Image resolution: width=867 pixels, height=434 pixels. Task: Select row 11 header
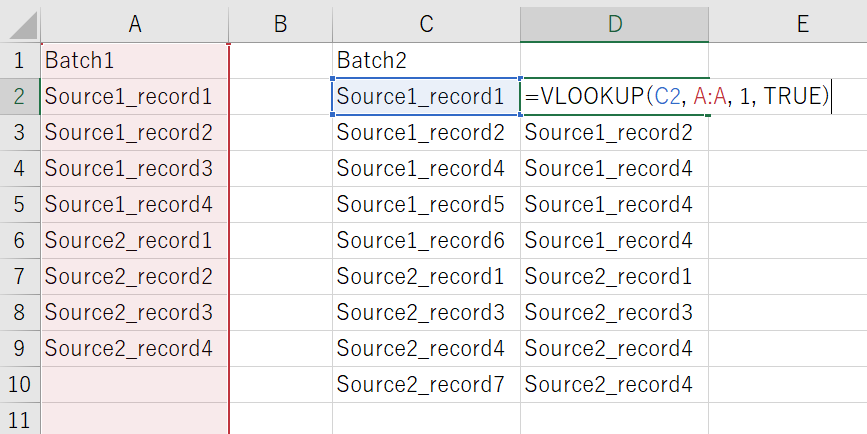coord(20,419)
